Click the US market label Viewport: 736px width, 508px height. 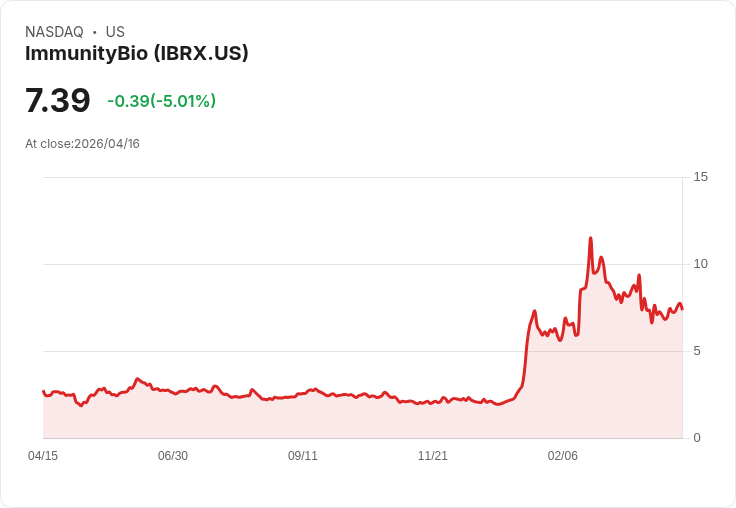115,32
